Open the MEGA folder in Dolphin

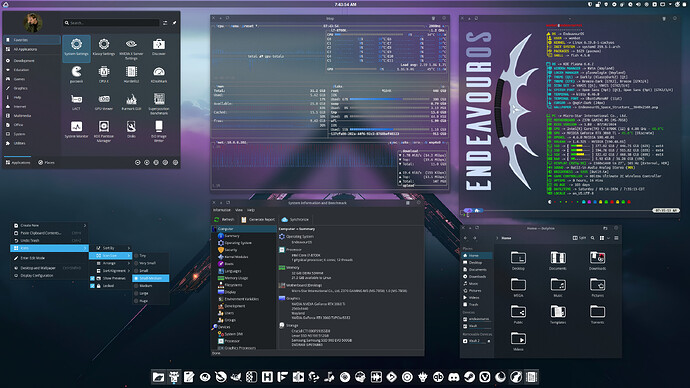pyautogui.click(x=518, y=287)
